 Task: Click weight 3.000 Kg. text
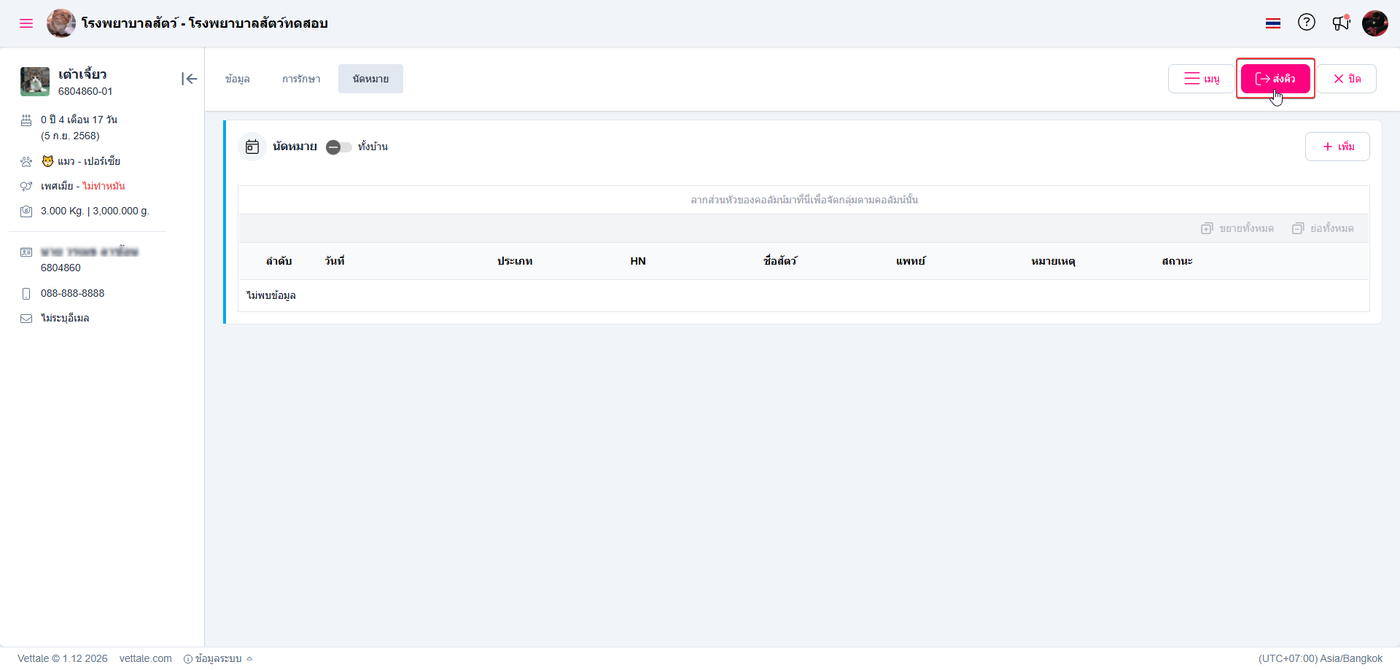coord(62,211)
